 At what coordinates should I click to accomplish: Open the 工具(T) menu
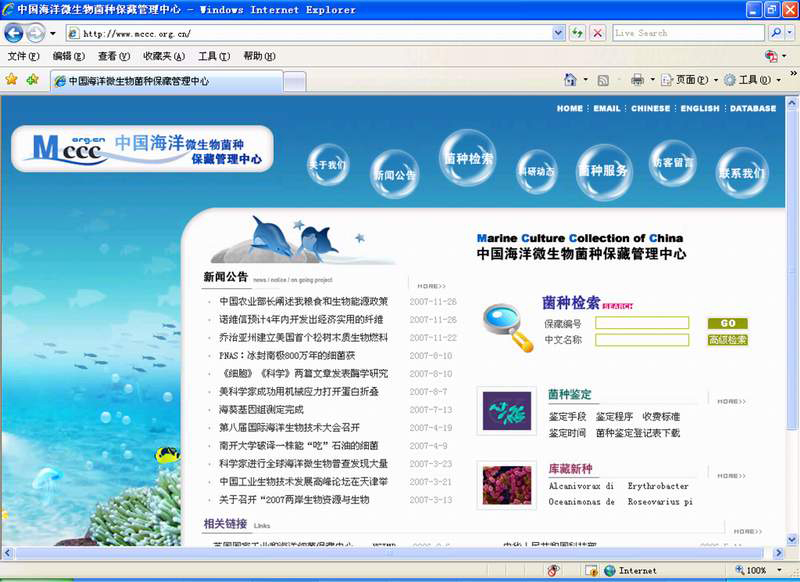click(214, 56)
